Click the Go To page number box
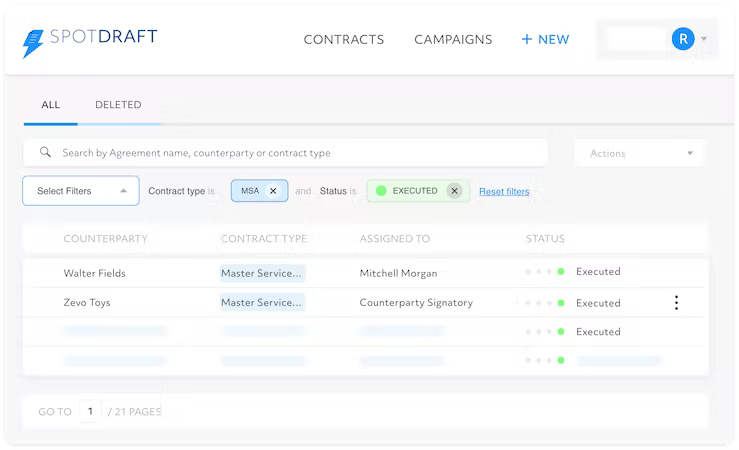Image resolution: width=739 pixels, height=450 pixels. click(90, 411)
